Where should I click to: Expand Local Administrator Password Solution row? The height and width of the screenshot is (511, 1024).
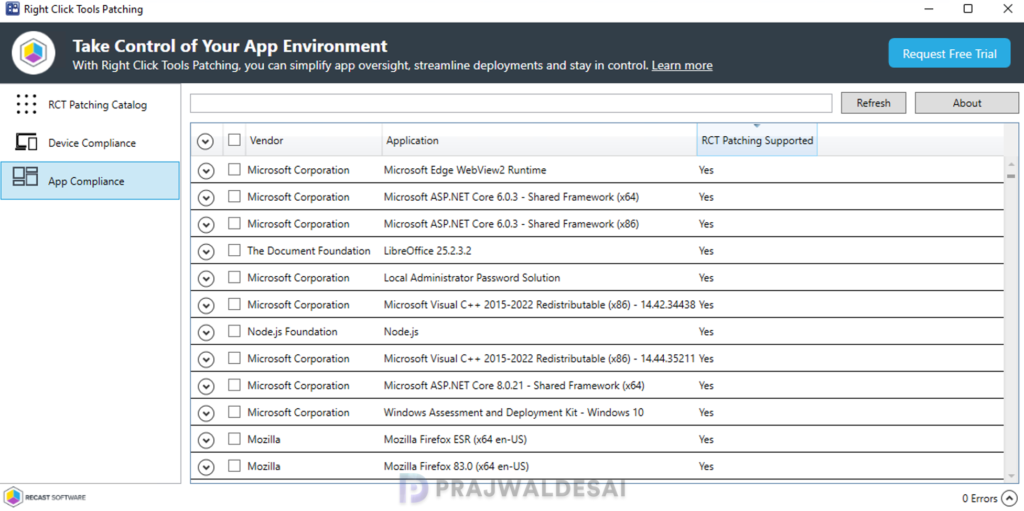coord(206,278)
